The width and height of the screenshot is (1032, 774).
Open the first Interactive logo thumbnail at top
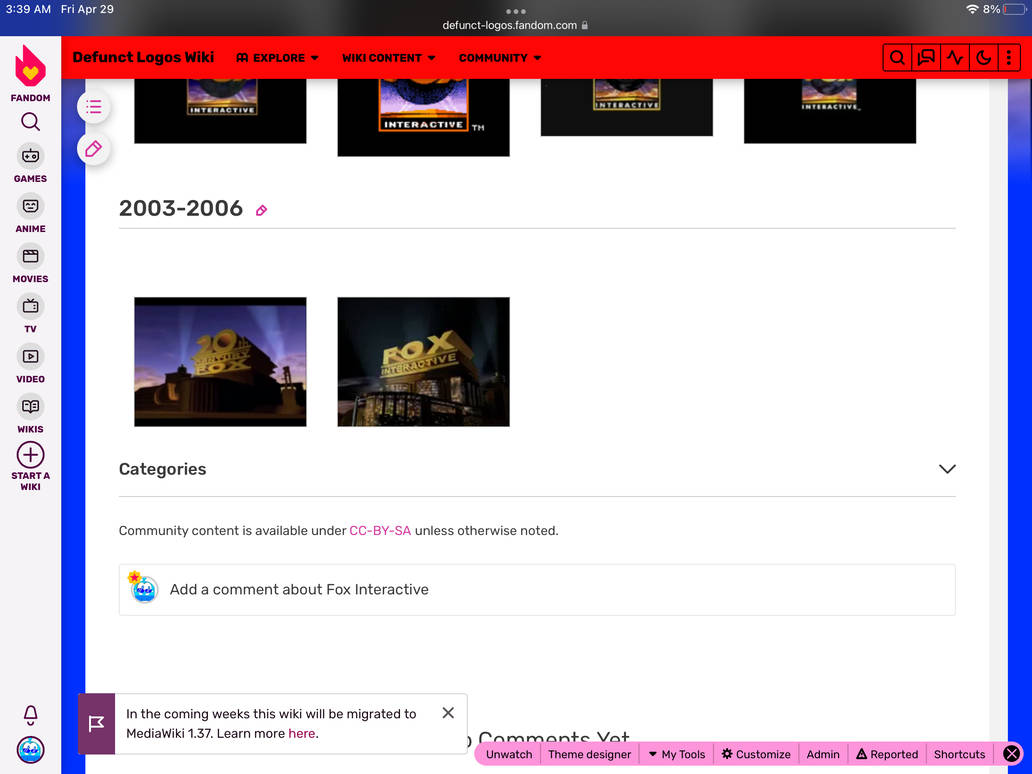(220, 111)
